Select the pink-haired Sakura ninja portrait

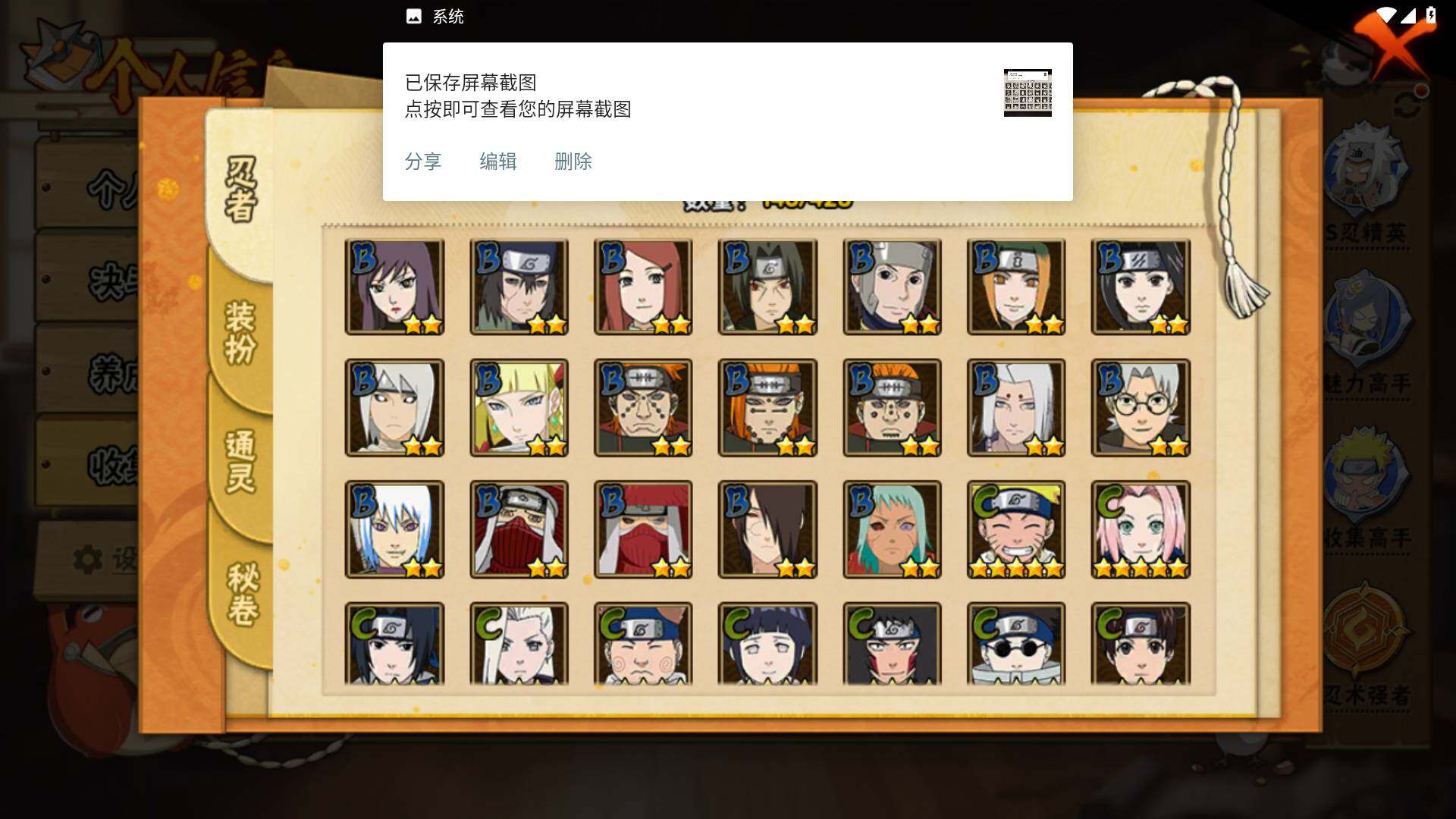pos(1141,529)
